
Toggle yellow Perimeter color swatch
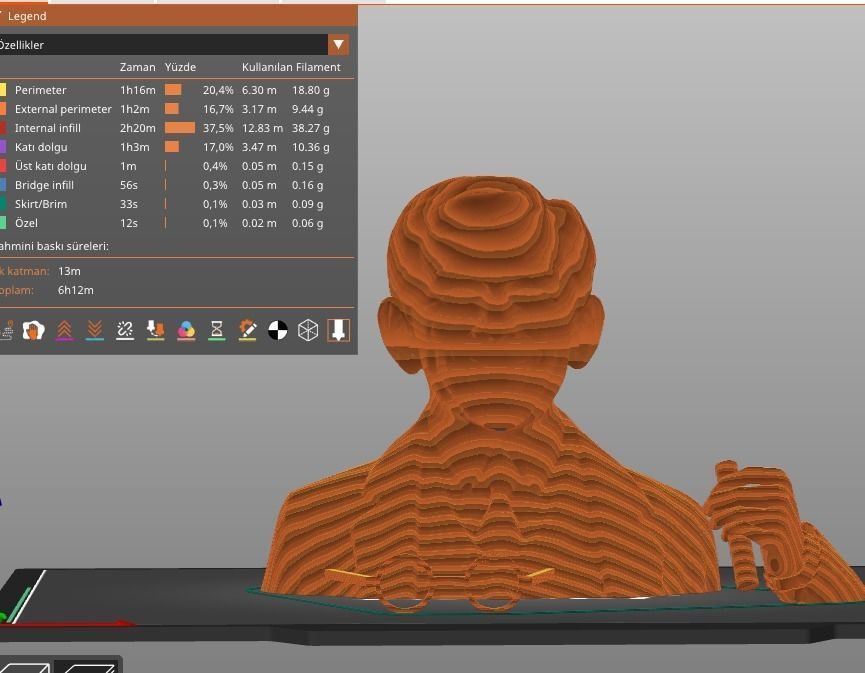coord(3,90)
